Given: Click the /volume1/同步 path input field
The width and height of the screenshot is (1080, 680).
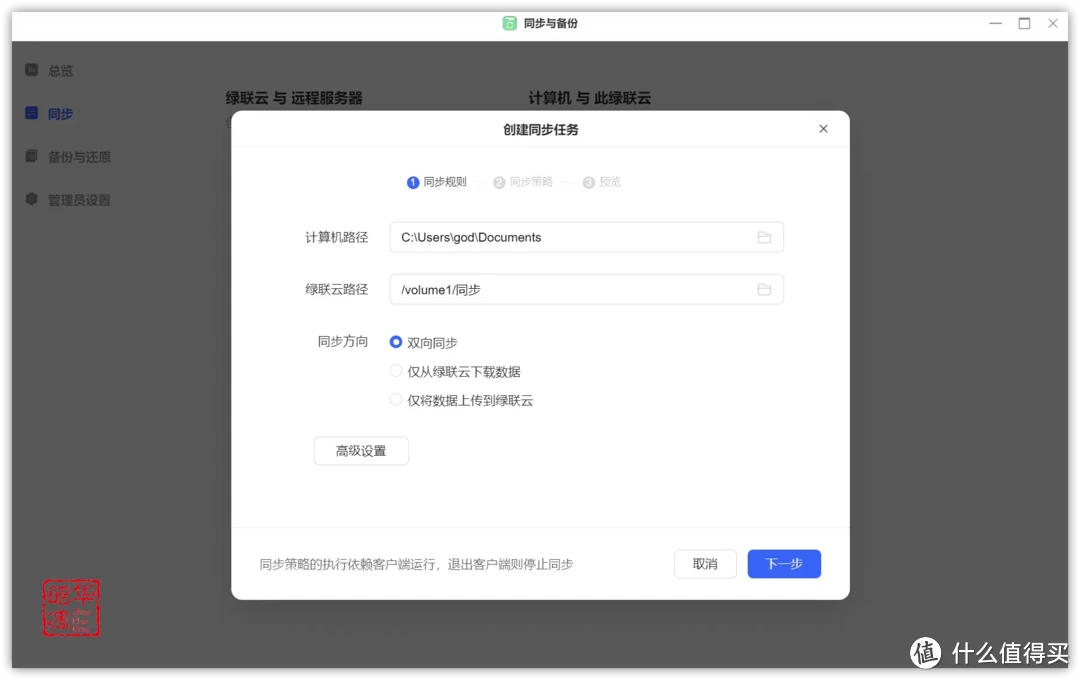Looking at the screenshot, I should [x=560, y=289].
